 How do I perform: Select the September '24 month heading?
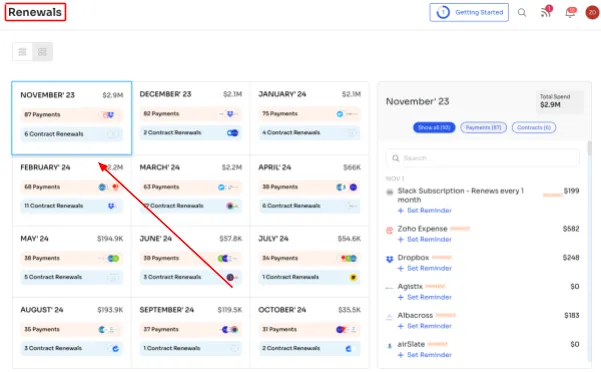(x=167, y=310)
